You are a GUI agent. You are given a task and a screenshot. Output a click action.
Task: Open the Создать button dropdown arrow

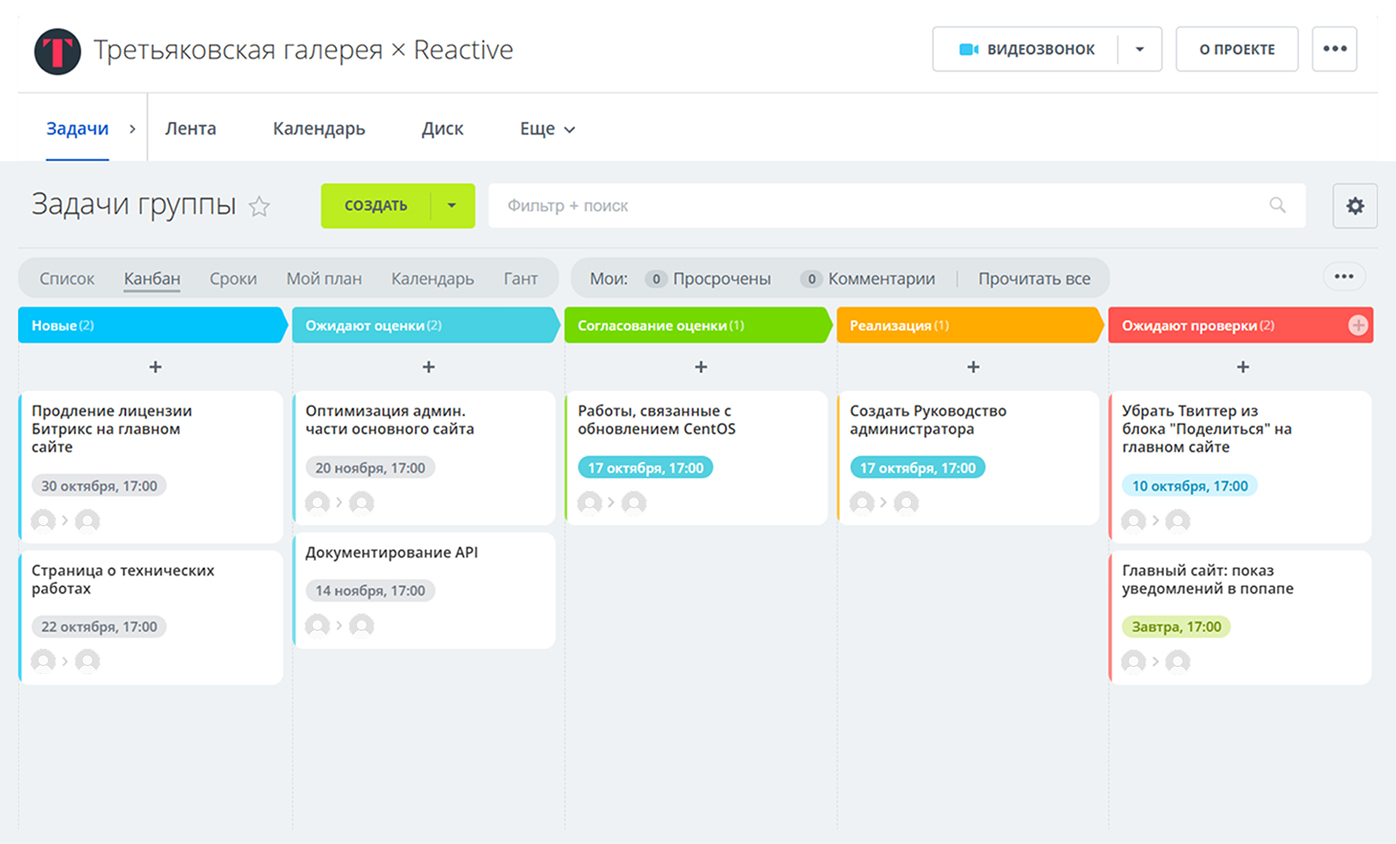[x=452, y=206]
